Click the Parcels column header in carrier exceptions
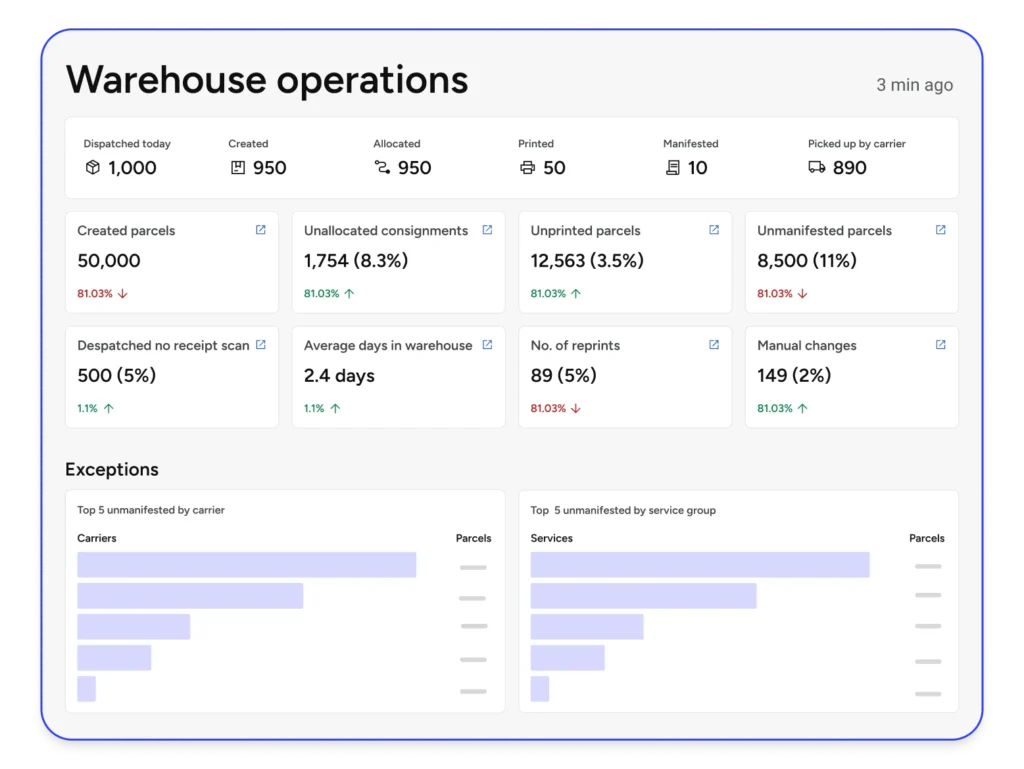1024x769 pixels. [473, 538]
